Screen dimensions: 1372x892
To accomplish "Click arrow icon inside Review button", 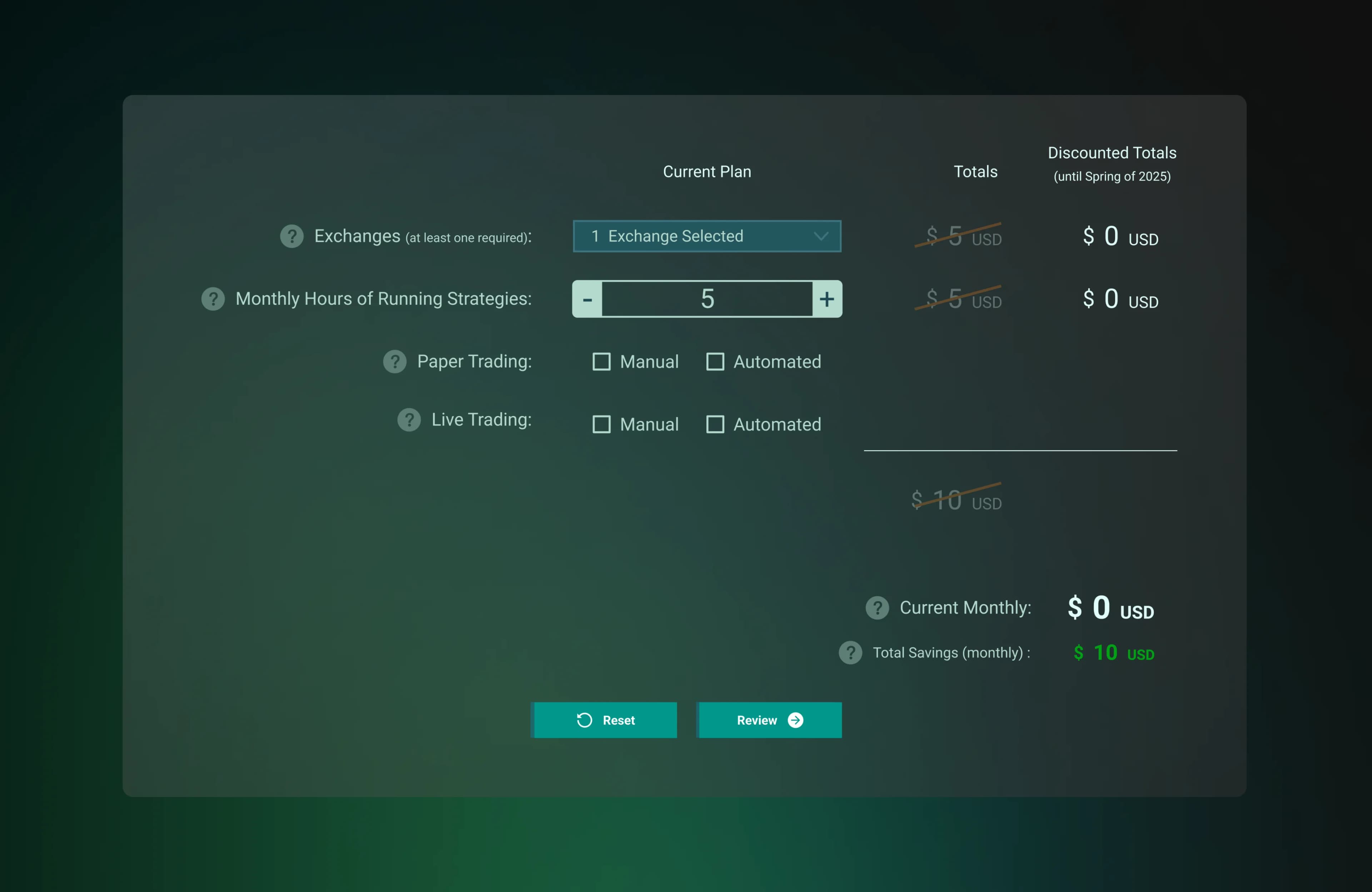I will pos(796,720).
